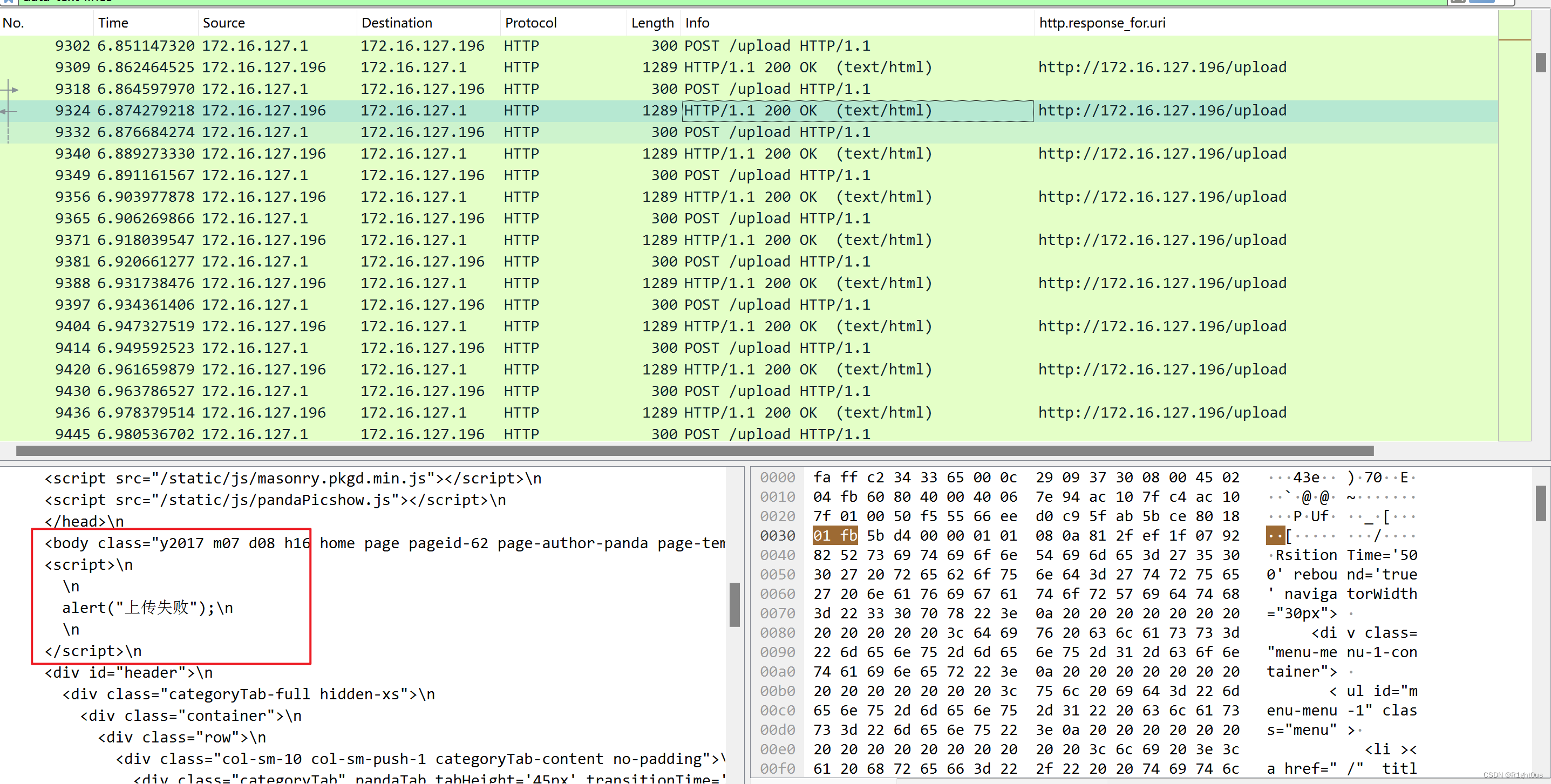Click hex offset row 0000
The width and height of the screenshot is (1551, 784).
point(777,478)
